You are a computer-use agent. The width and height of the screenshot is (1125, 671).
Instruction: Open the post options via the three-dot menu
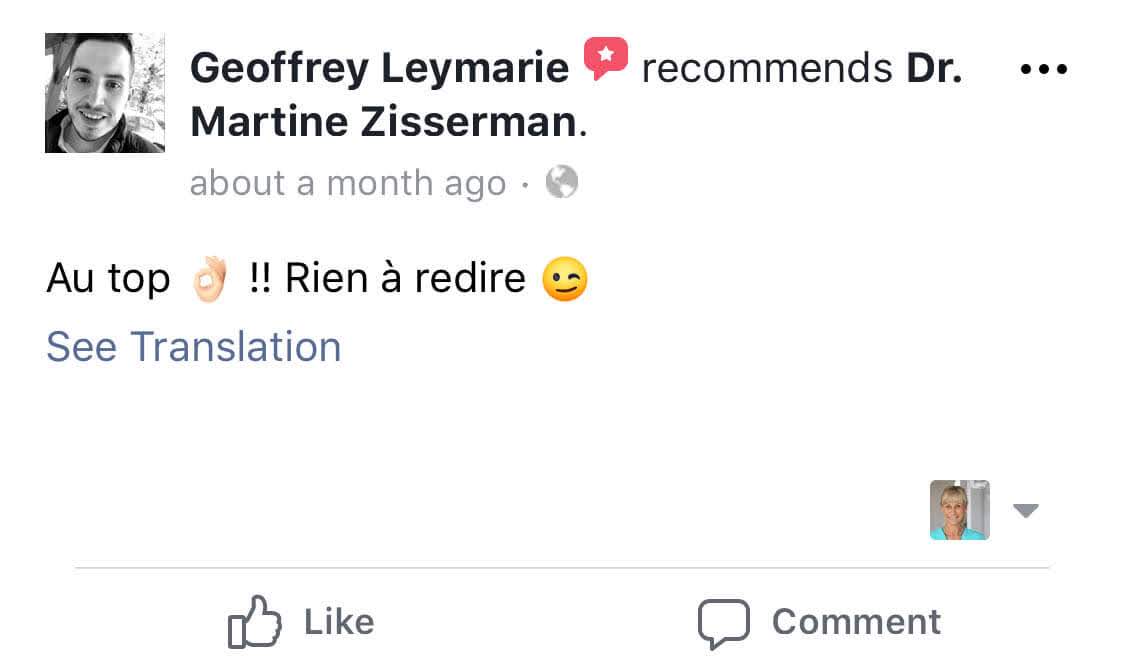(1042, 68)
